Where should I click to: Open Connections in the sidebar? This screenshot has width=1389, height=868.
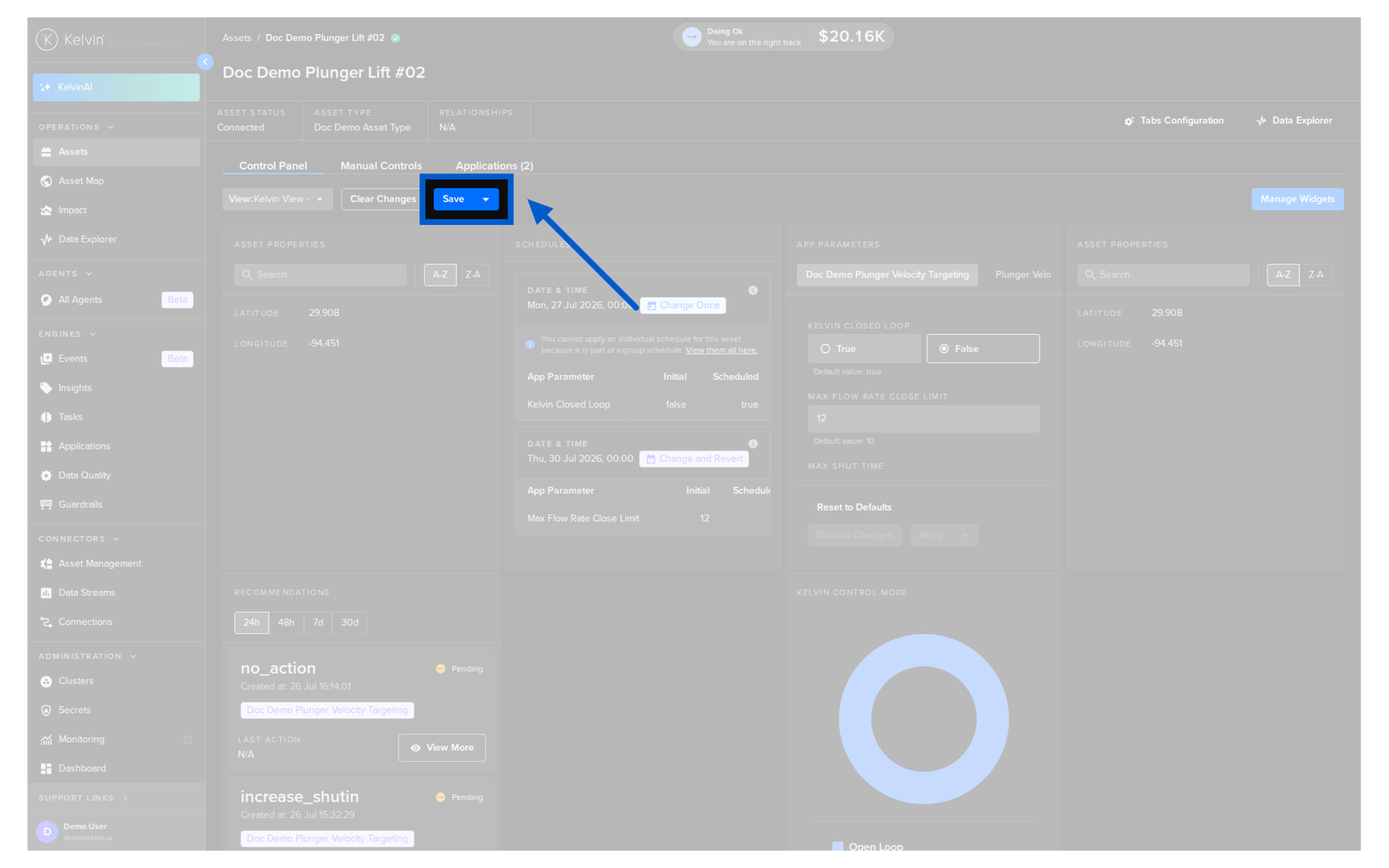coord(116,622)
